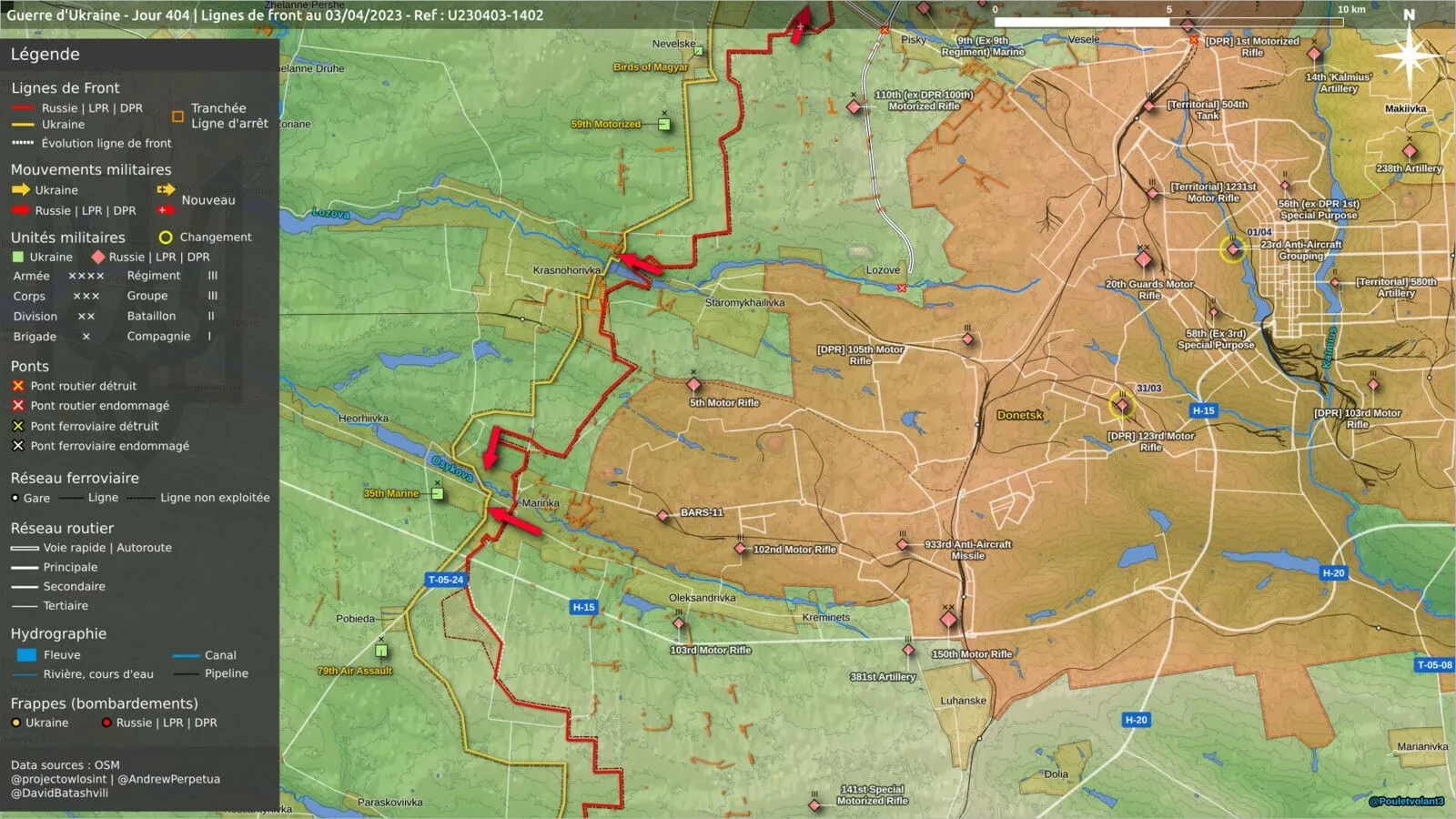Click the blue Fleuve swatch in legend
Image resolution: width=1456 pixels, height=819 pixels.
point(26,655)
